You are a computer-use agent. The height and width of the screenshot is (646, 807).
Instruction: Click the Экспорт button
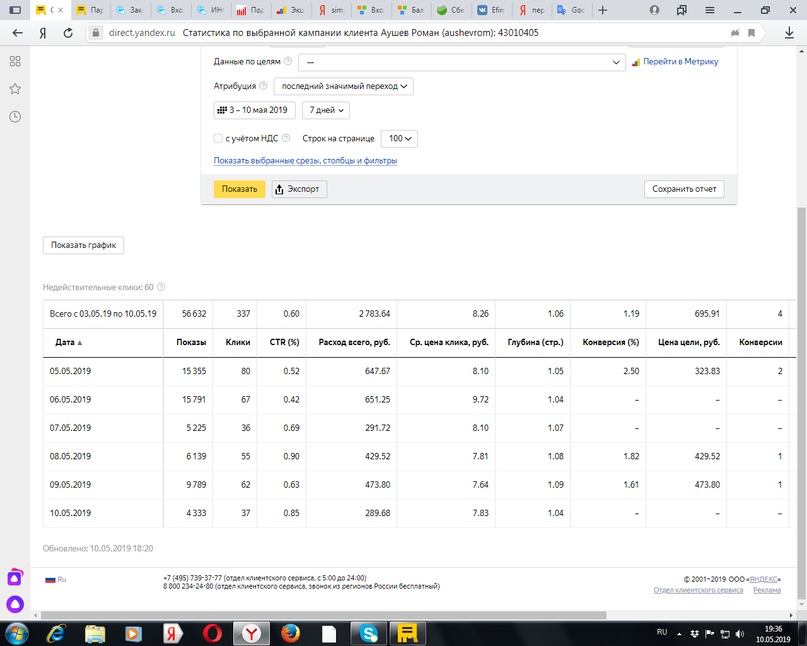[299, 189]
